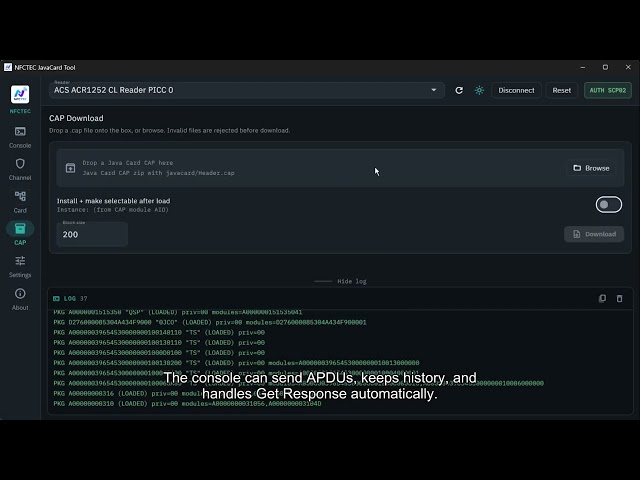Maximize the NFCTEC JavaCard Tool window

click(605, 67)
